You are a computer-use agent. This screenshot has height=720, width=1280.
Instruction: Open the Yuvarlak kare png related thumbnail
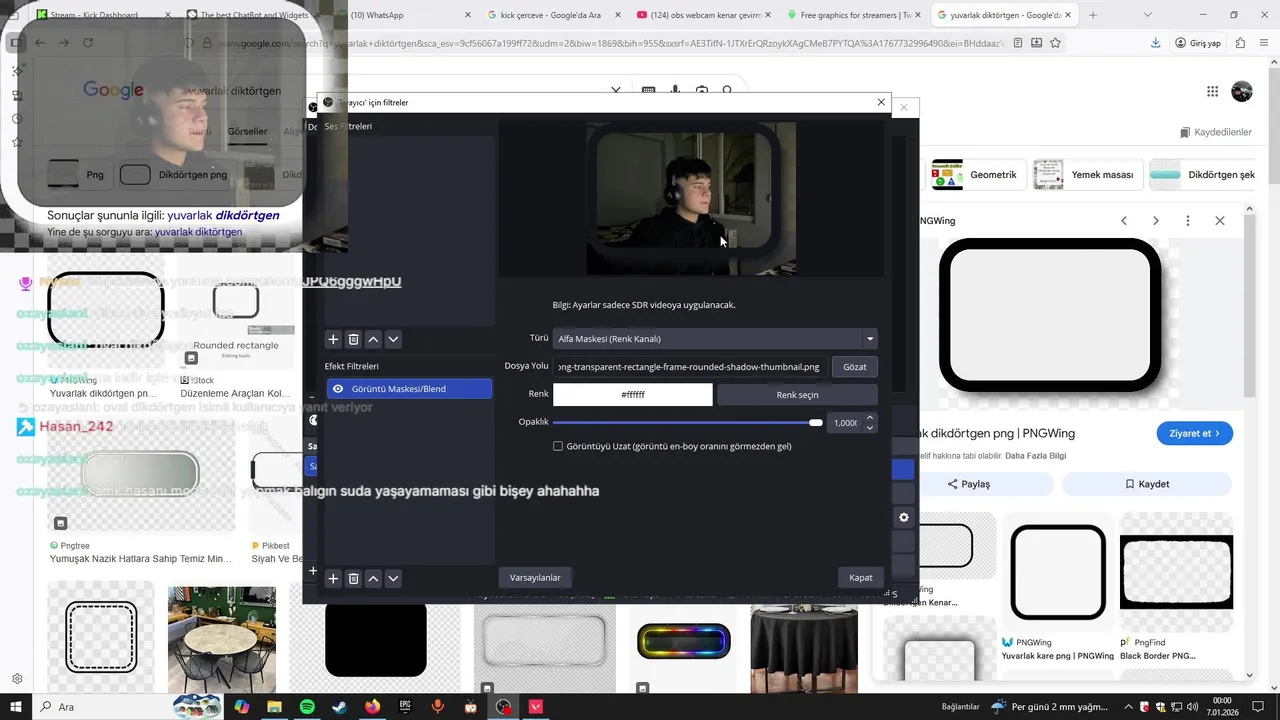point(1058,572)
